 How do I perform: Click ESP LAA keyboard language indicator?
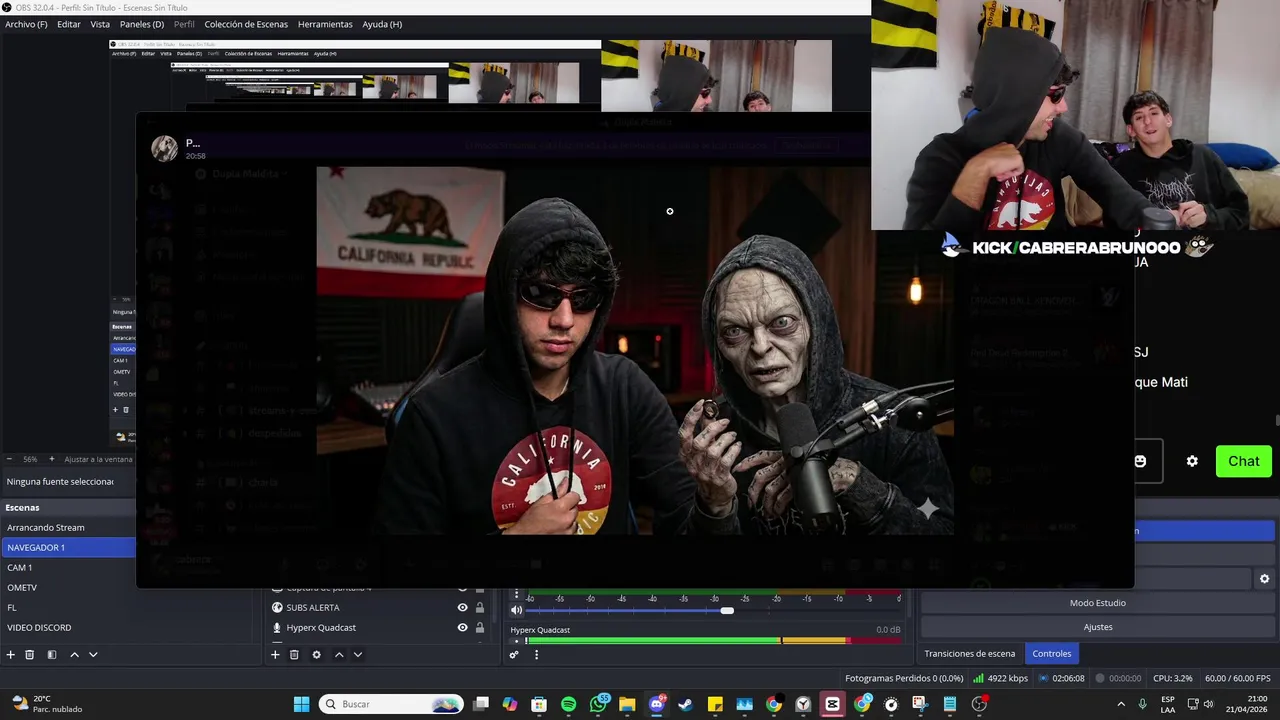pos(1168,704)
